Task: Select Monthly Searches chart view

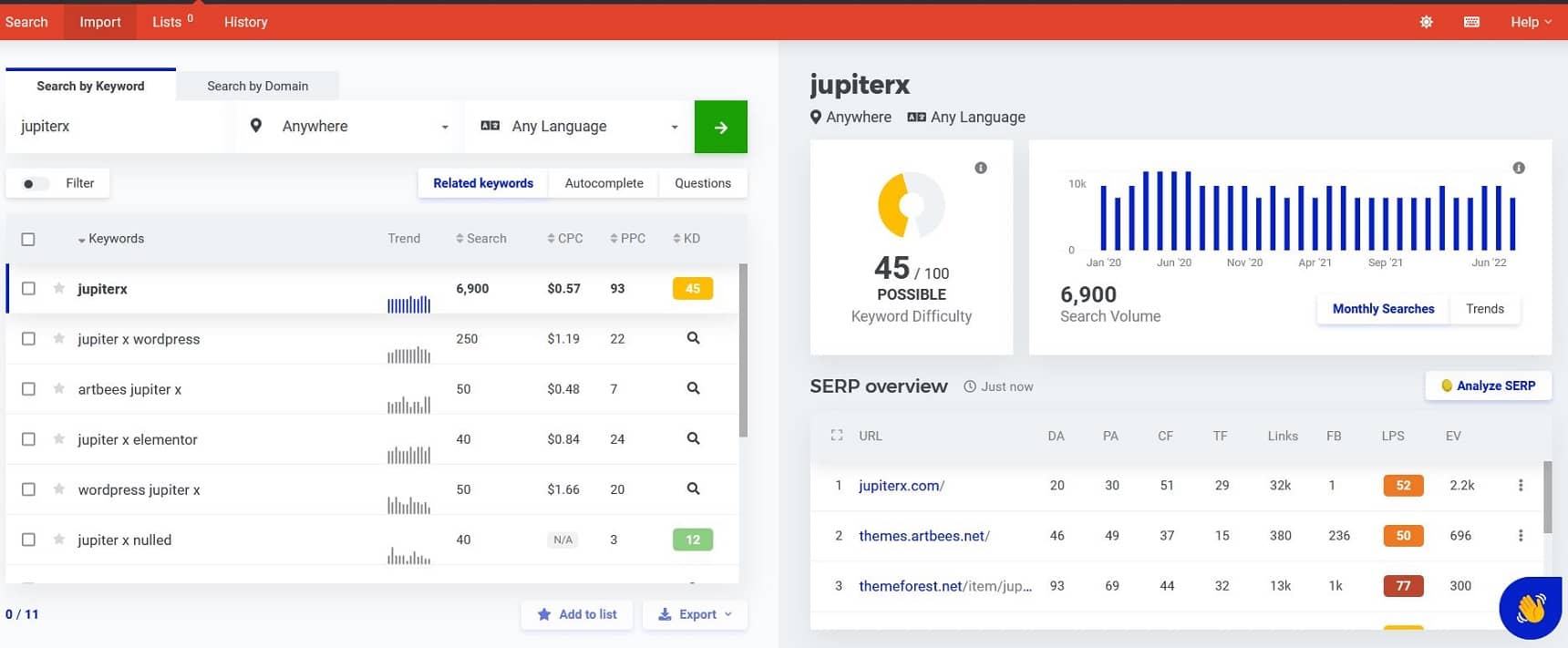Action: 1384,309
